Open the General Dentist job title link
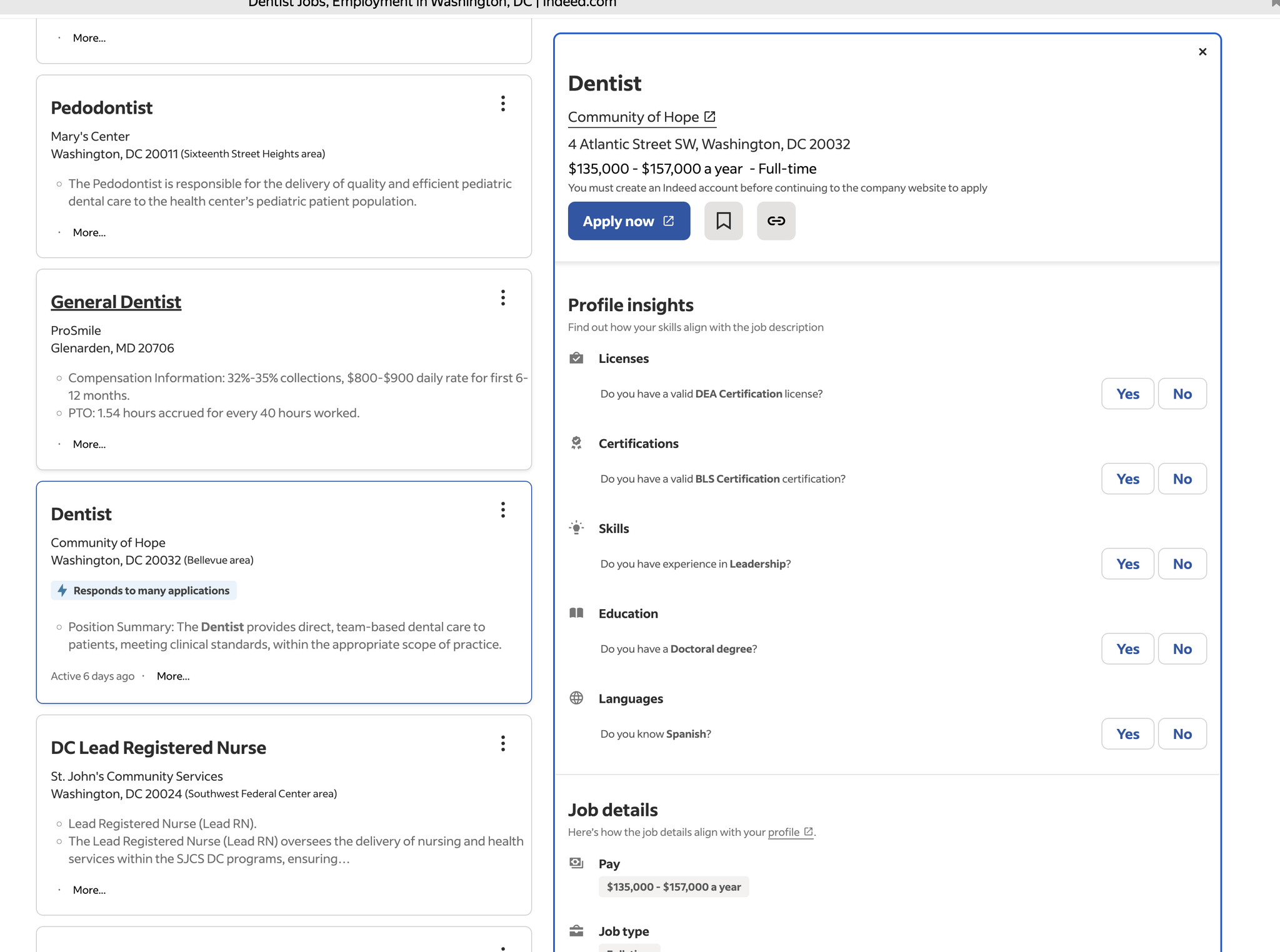This screenshot has height=952, width=1280. (x=116, y=302)
